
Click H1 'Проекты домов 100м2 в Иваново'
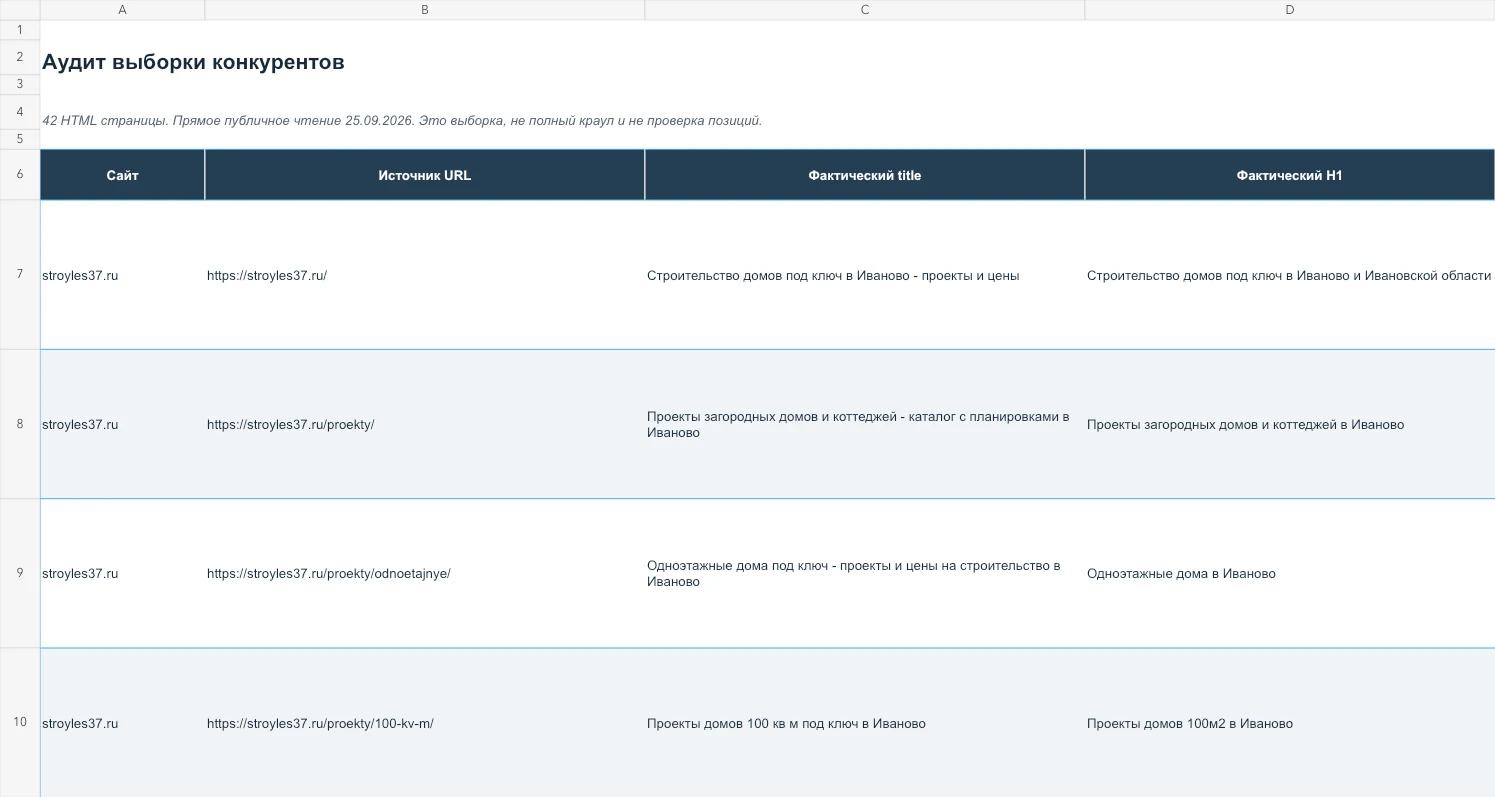[1190, 724]
